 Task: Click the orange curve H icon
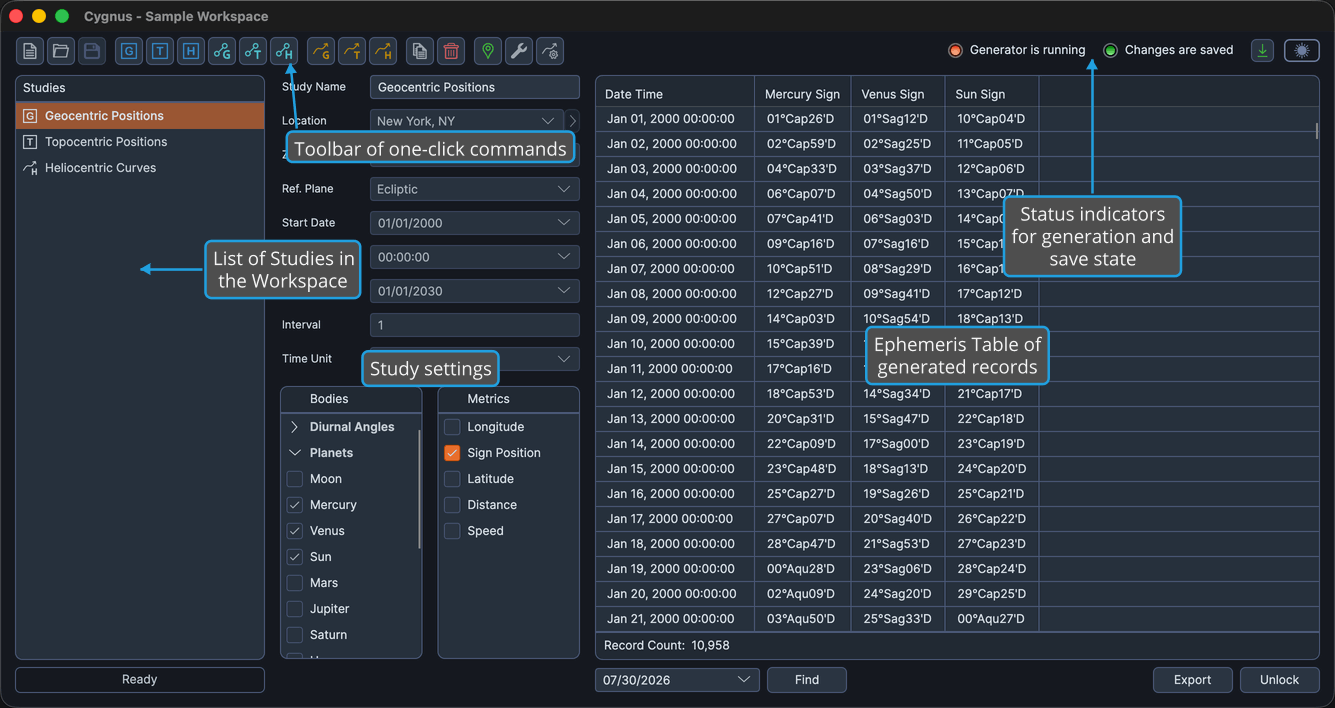(x=383, y=51)
